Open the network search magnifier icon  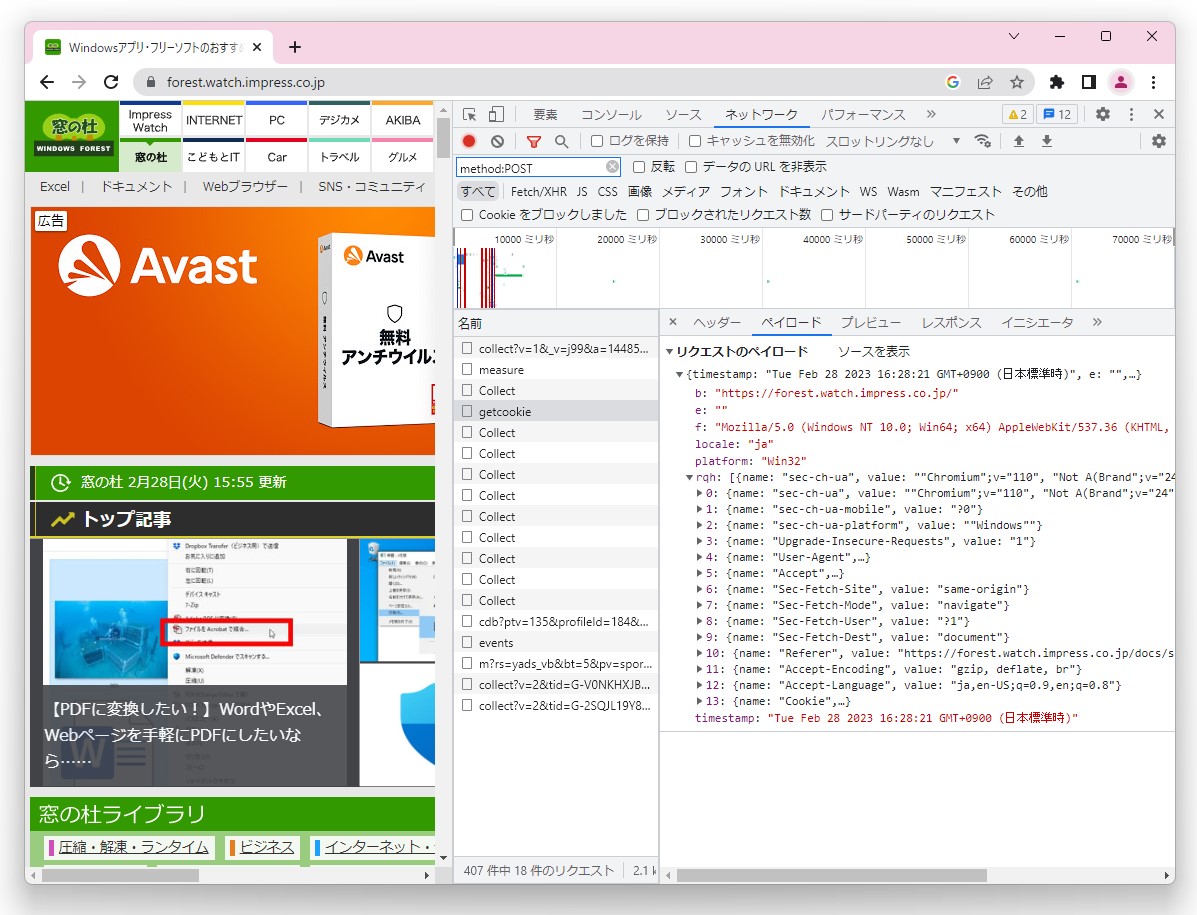(561, 141)
